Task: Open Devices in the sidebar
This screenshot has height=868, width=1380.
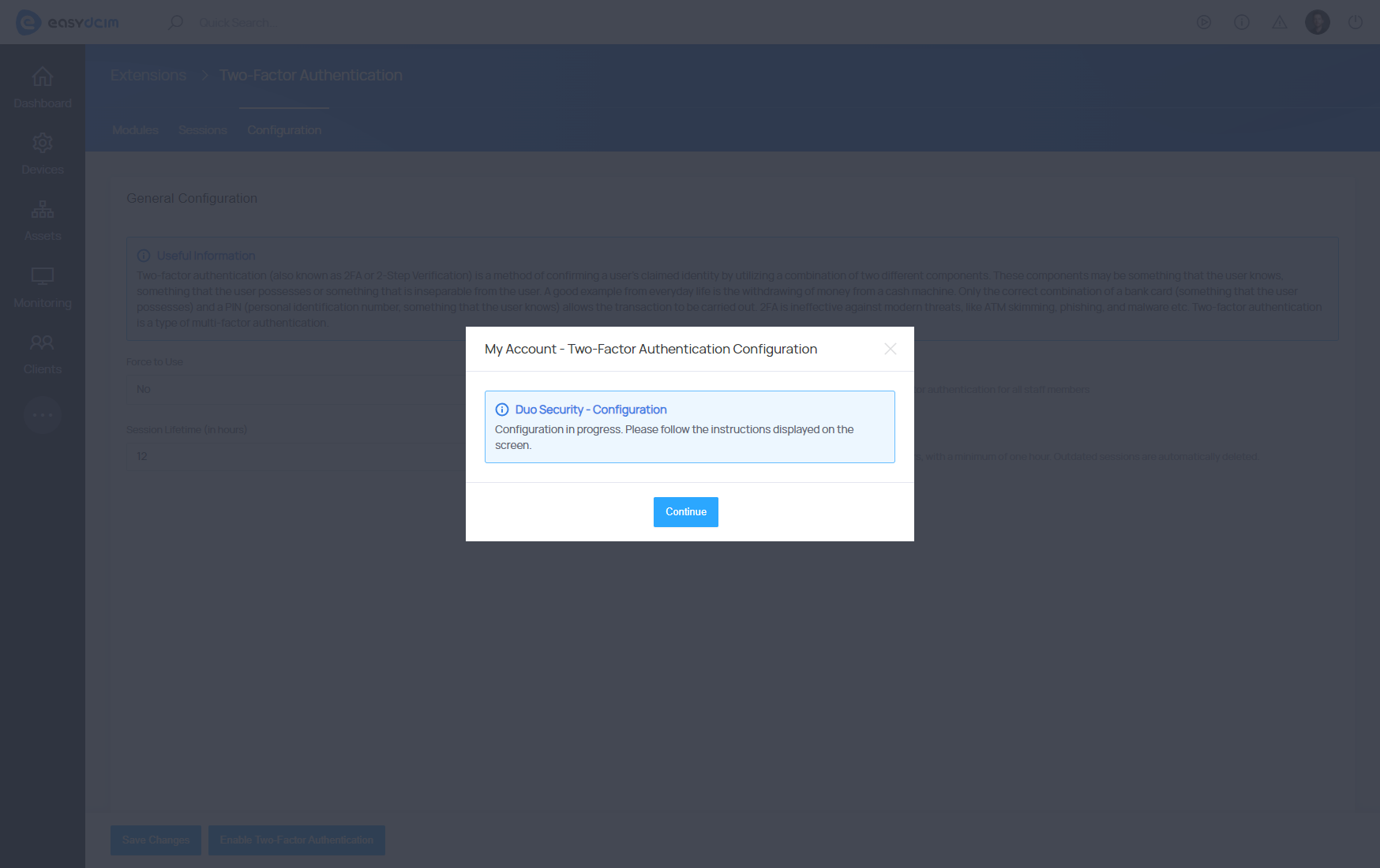Action: tap(43, 155)
